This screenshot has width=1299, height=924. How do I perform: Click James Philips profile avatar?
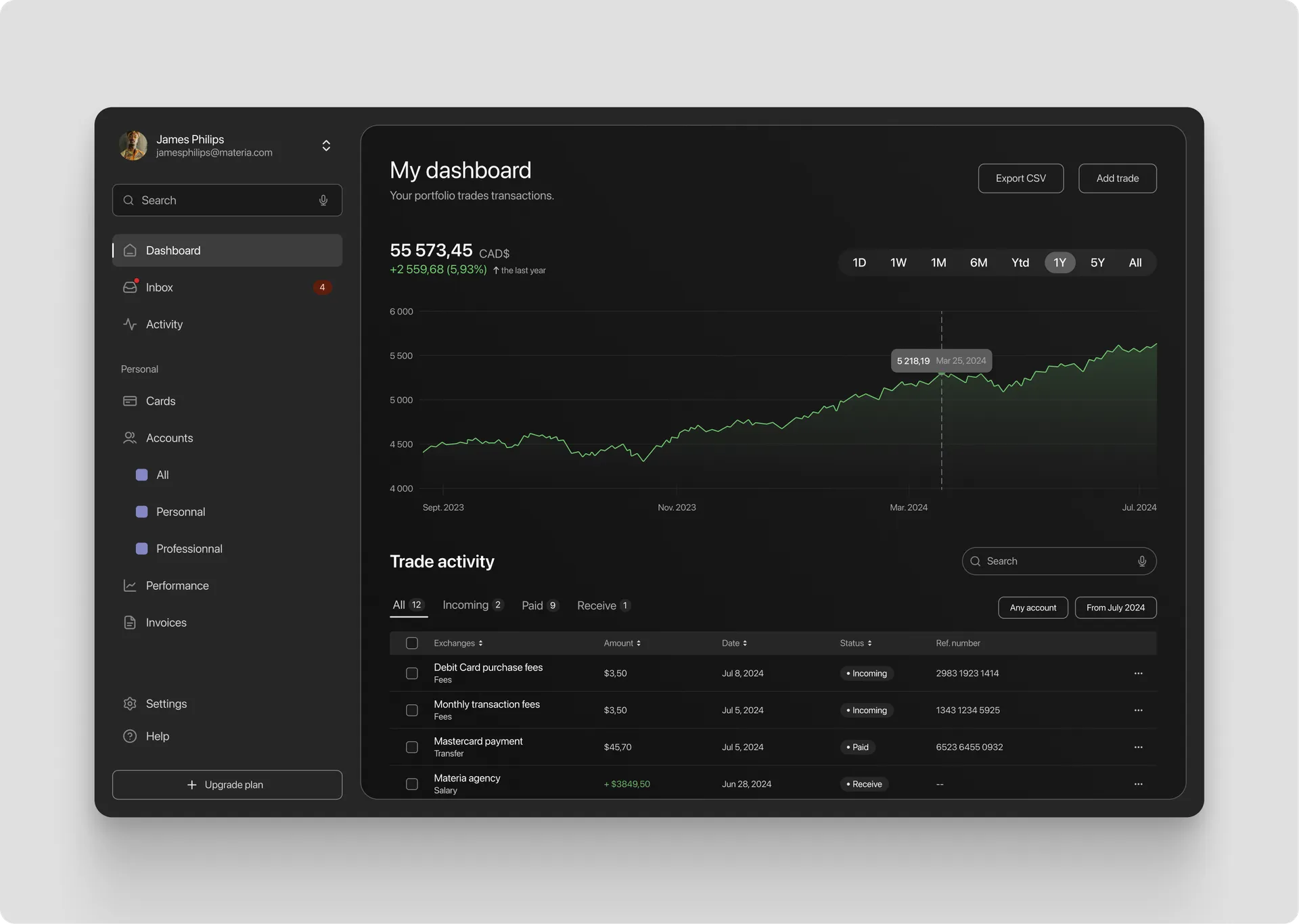tap(133, 145)
